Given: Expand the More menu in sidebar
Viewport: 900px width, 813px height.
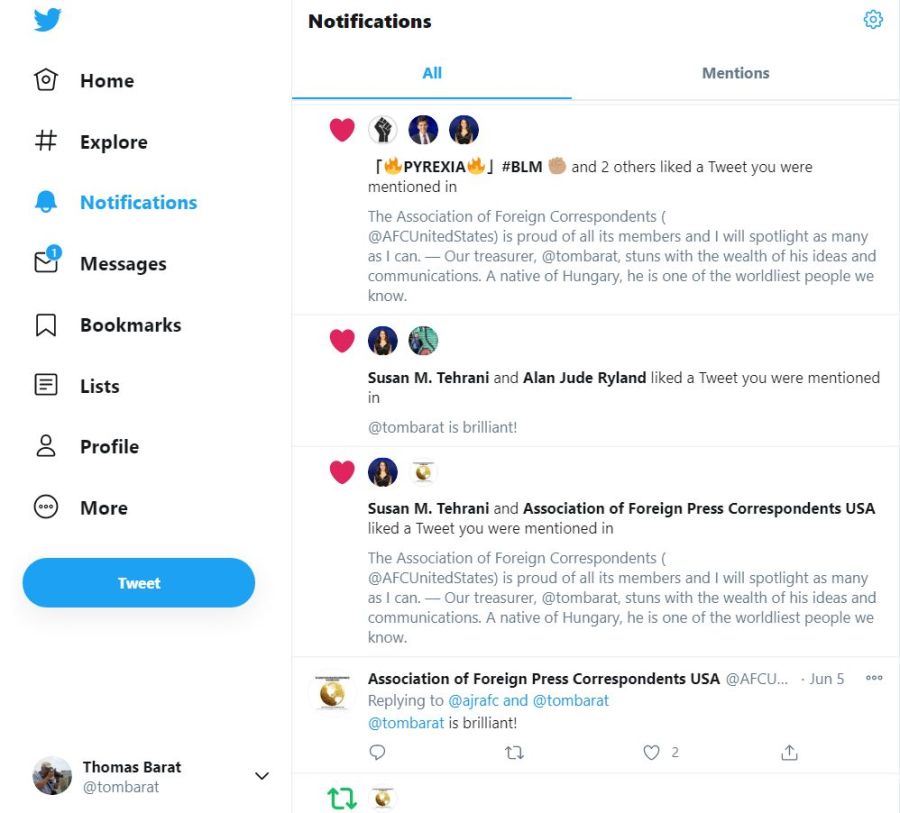Looking at the screenshot, I should click(x=46, y=508).
